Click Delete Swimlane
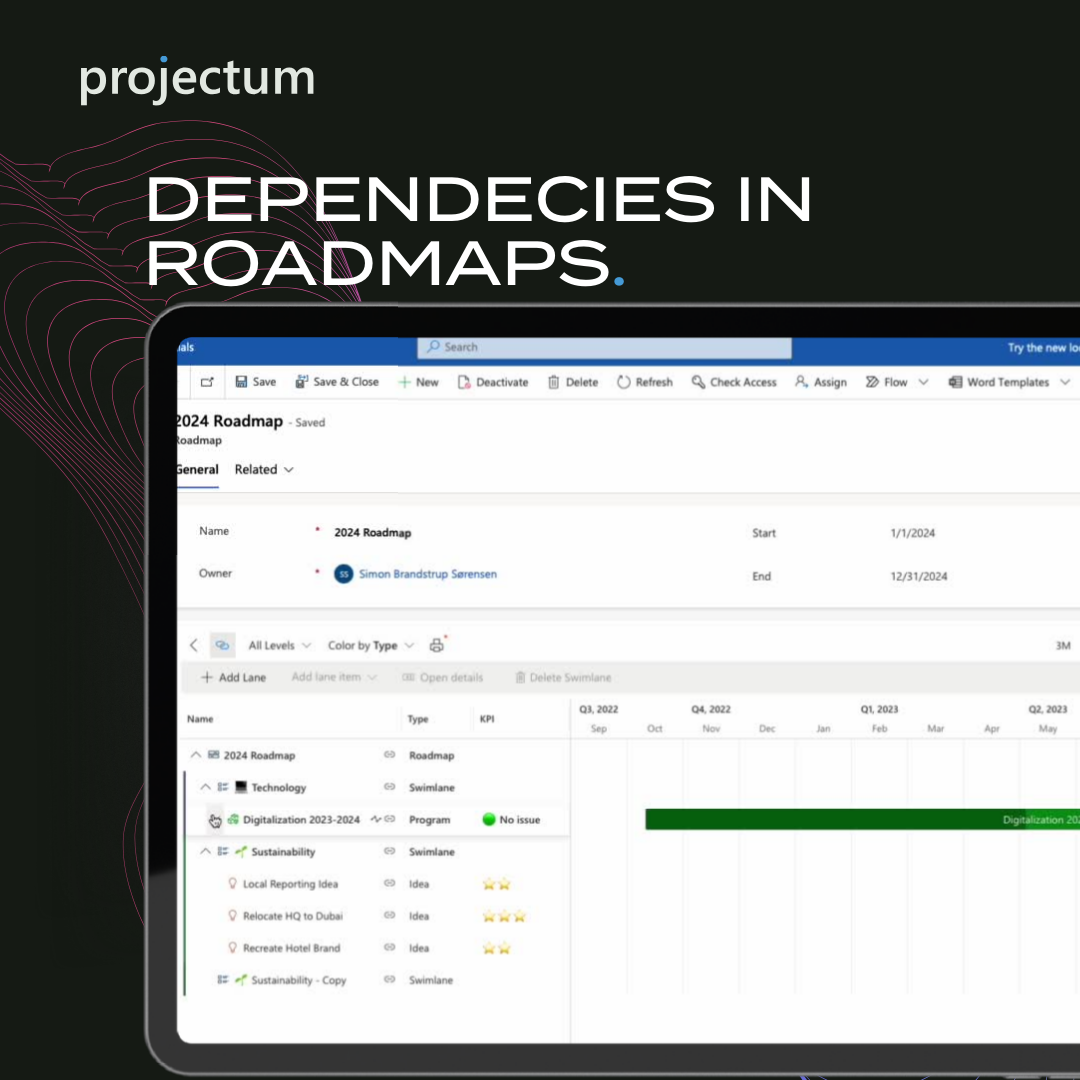This screenshot has height=1080, width=1080. pos(563,677)
